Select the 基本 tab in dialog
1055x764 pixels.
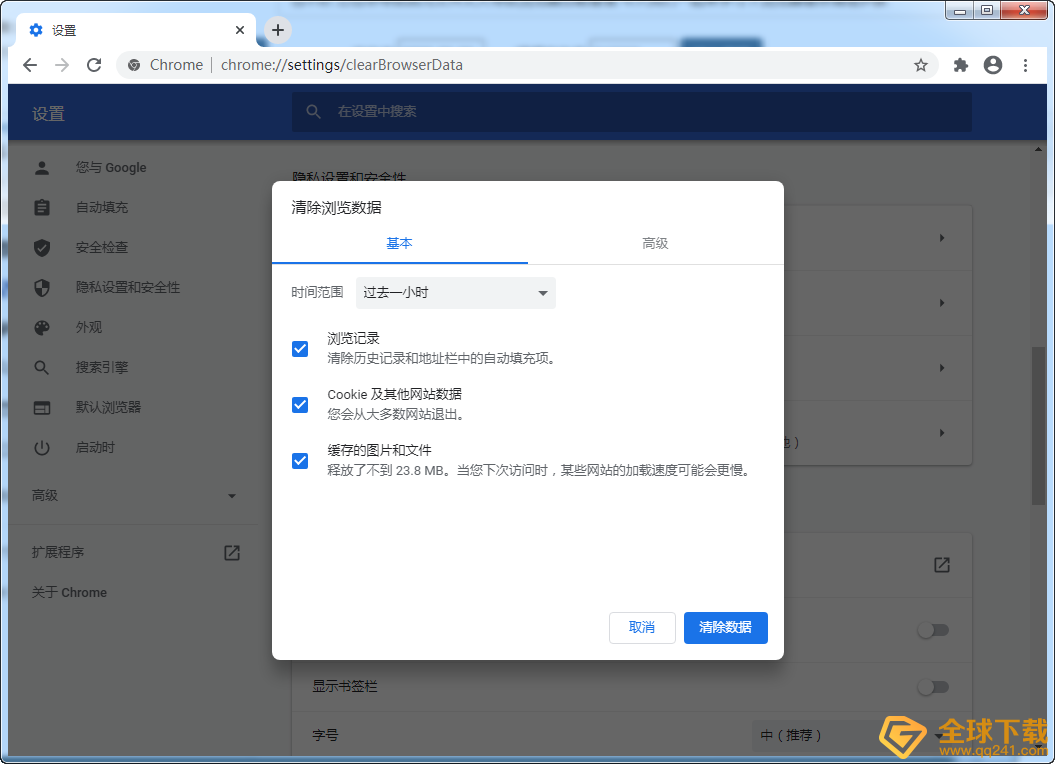pyautogui.click(x=399, y=242)
